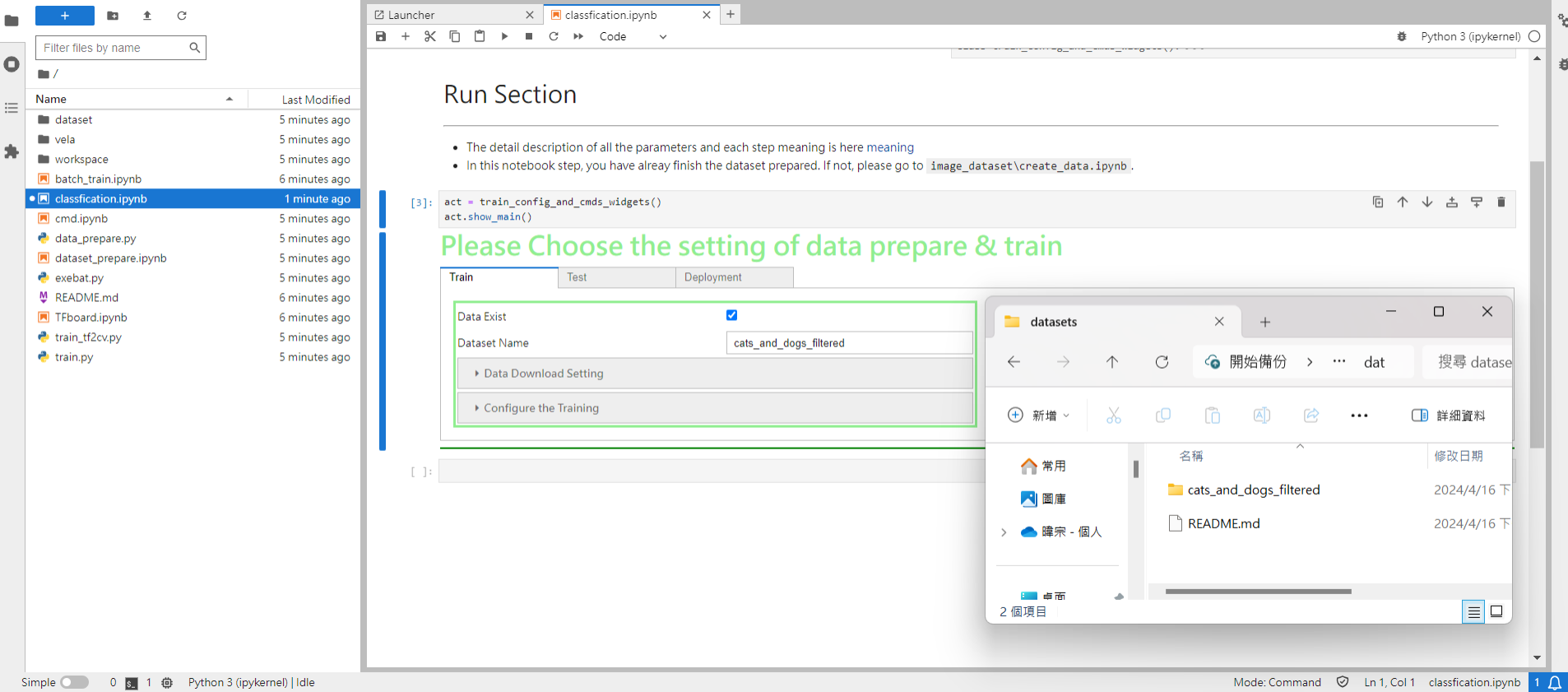Restart kernel and run all cells
This screenshot has width=1568, height=692.
click(x=578, y=36)
